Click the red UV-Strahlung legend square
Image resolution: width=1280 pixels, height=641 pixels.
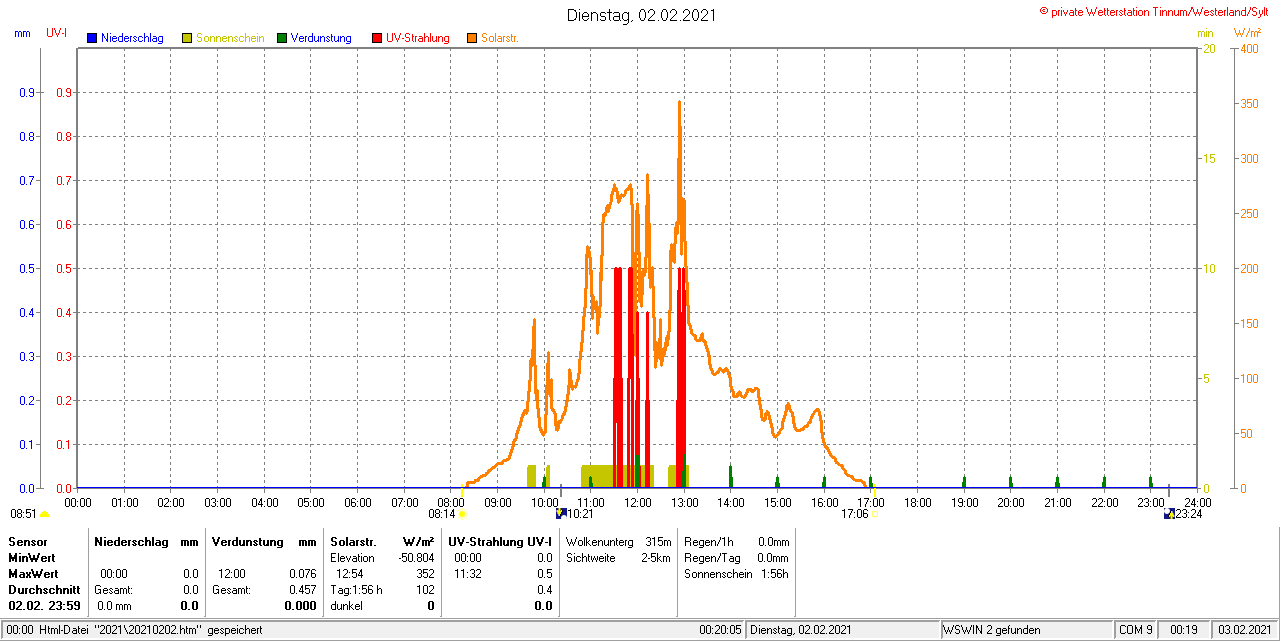click(377, 38)
